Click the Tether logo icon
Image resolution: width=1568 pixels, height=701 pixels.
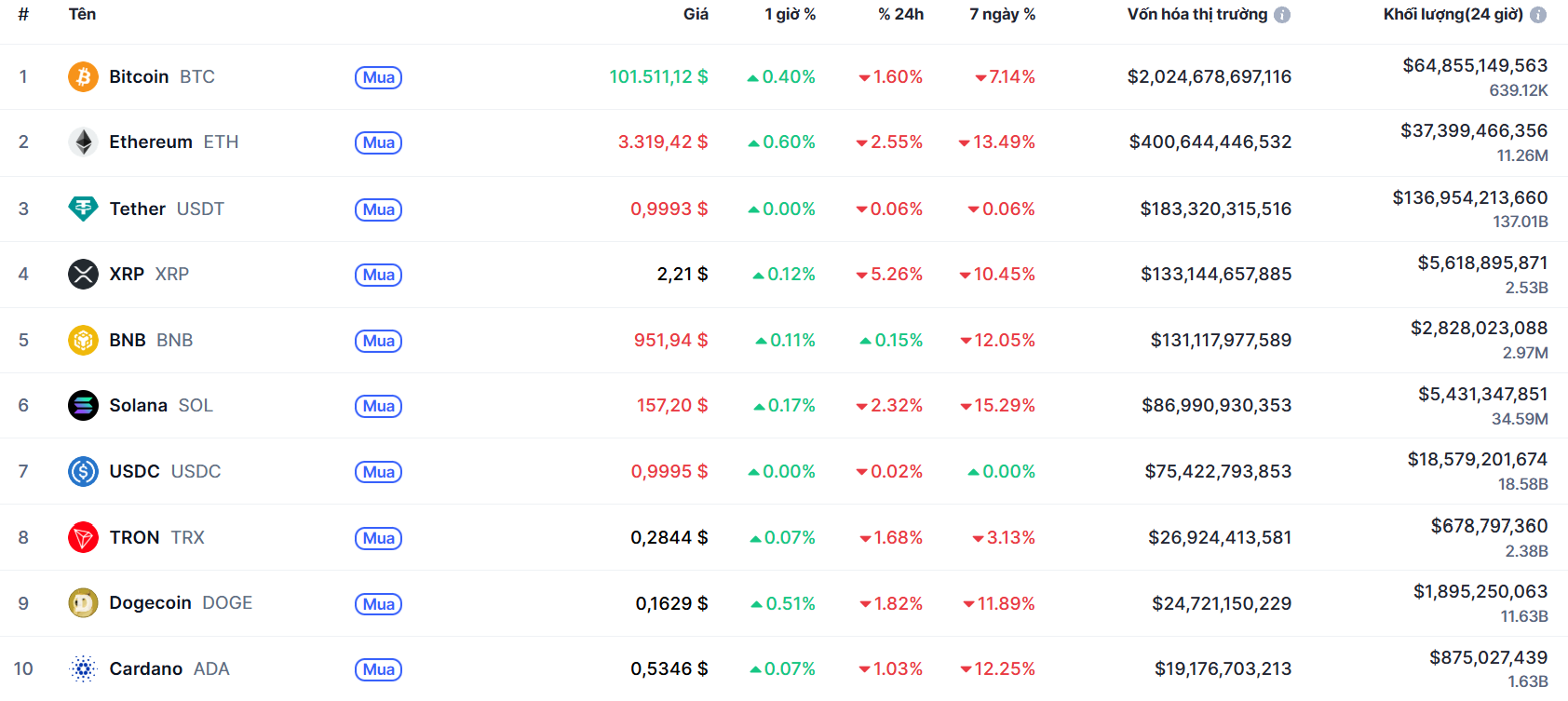point(83,209)
